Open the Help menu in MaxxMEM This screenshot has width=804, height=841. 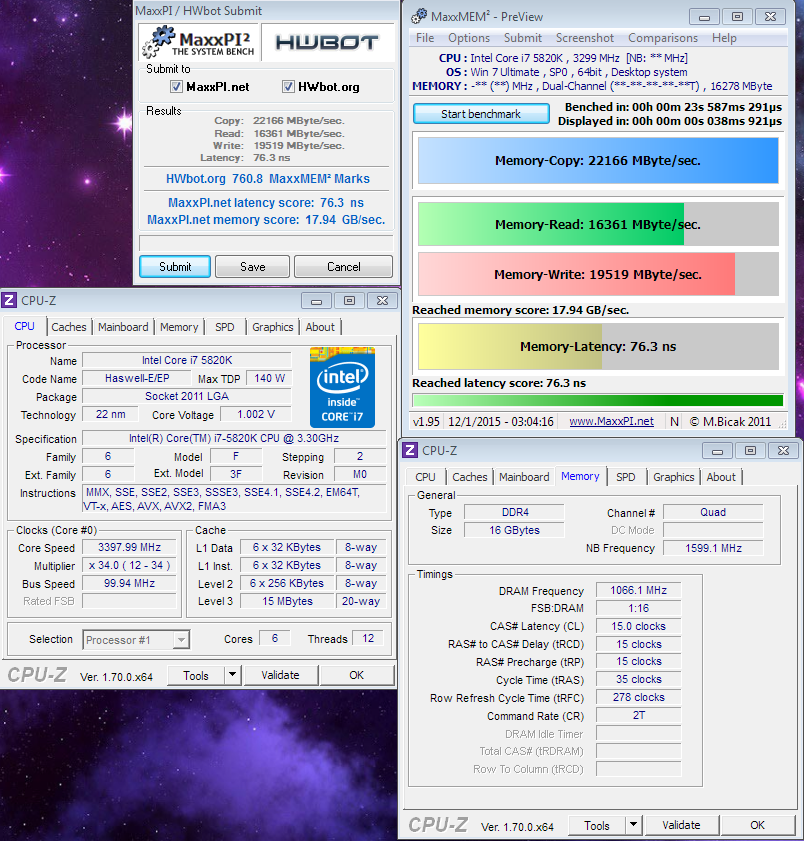coord(724,38)
